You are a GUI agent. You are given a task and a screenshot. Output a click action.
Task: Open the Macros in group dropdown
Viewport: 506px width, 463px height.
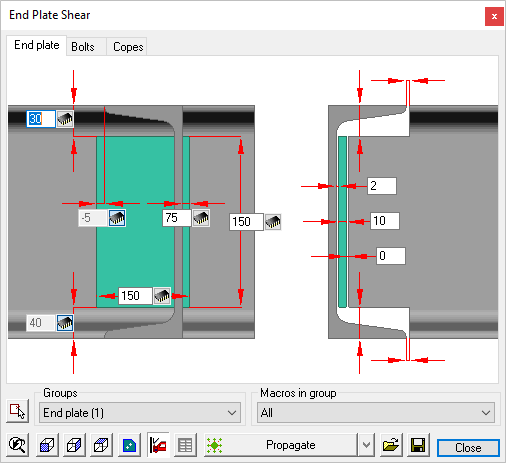pos(376,413)
